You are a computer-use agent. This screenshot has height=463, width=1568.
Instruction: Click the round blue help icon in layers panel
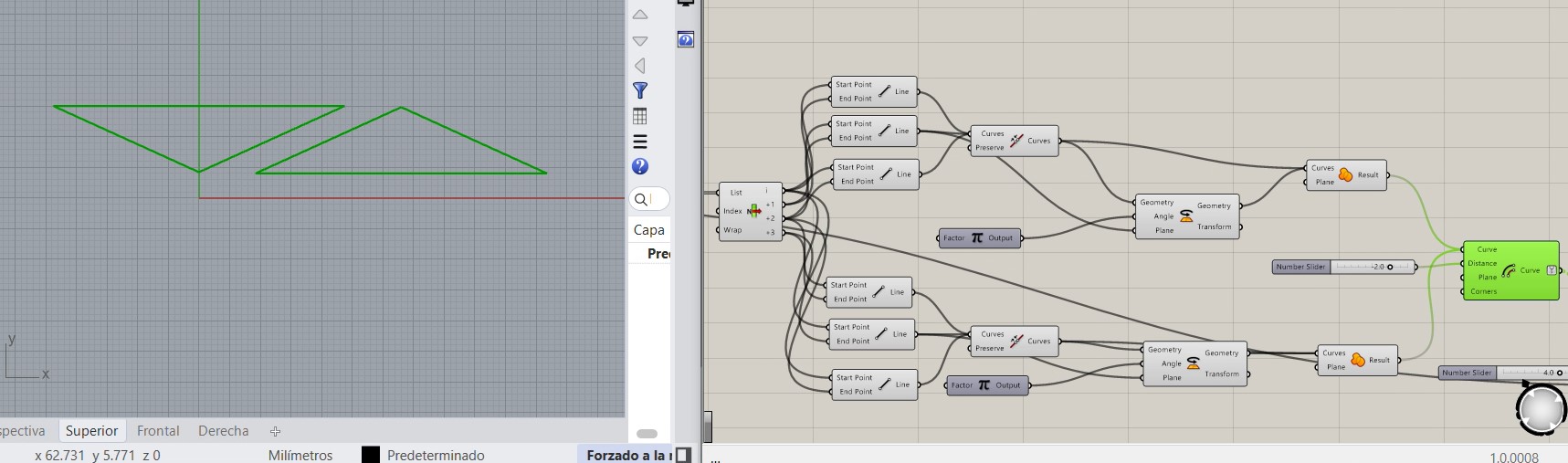click(x=640, y=166)
